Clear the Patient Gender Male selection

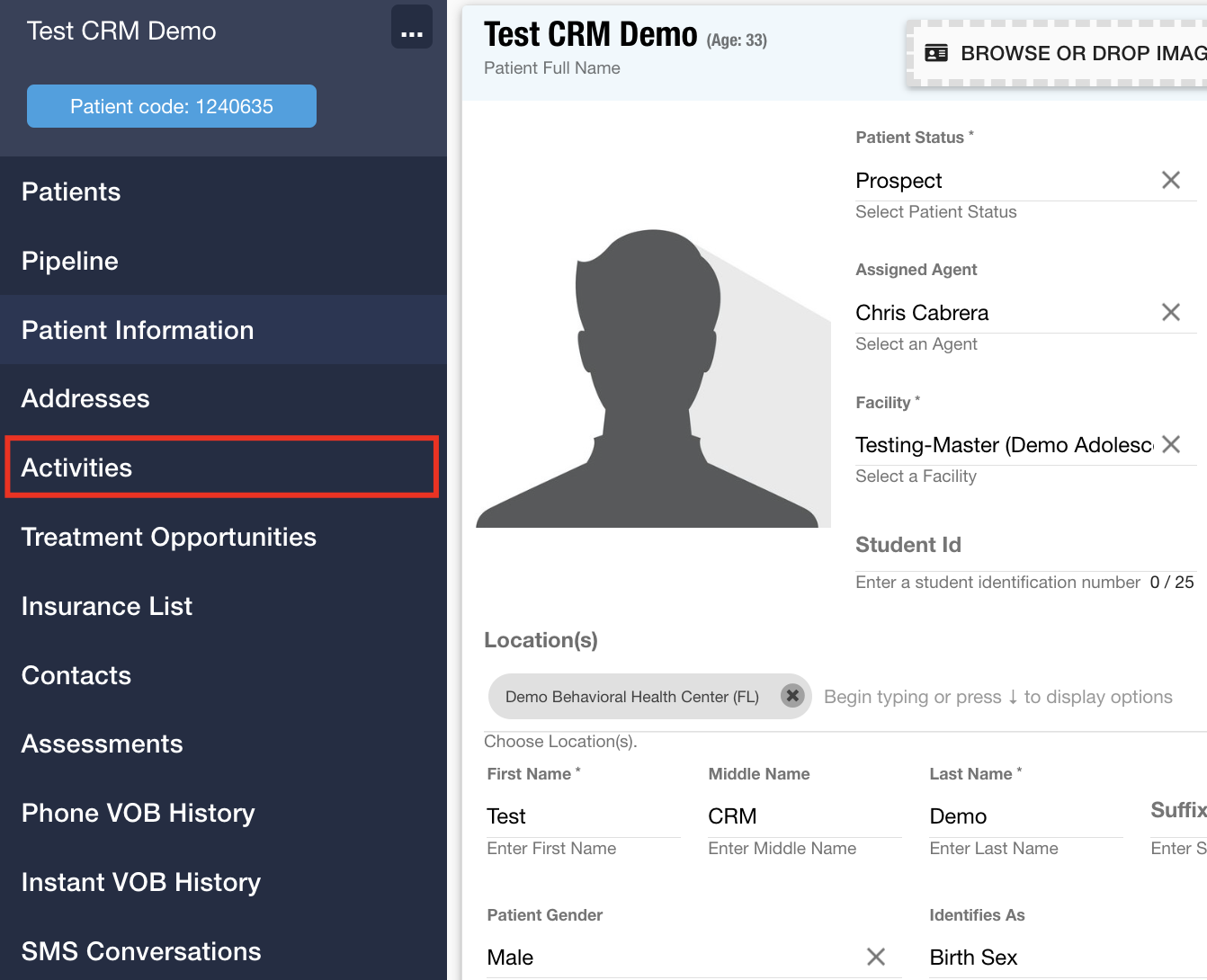[876, 957]
